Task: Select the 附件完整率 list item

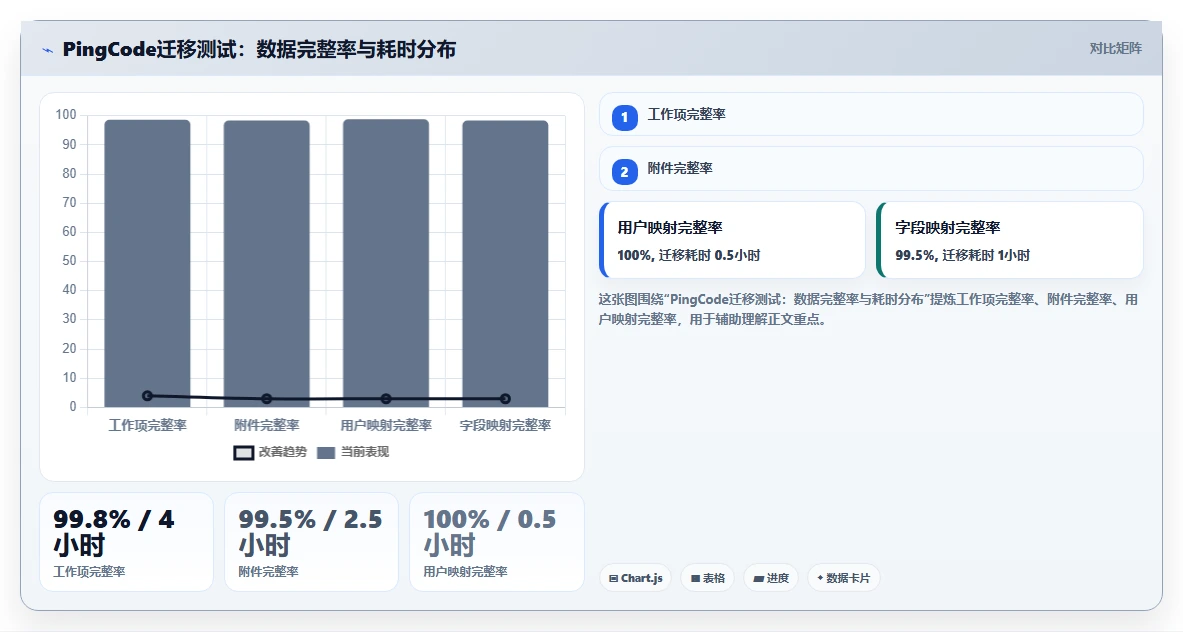Action: click(x=871, y=169)
